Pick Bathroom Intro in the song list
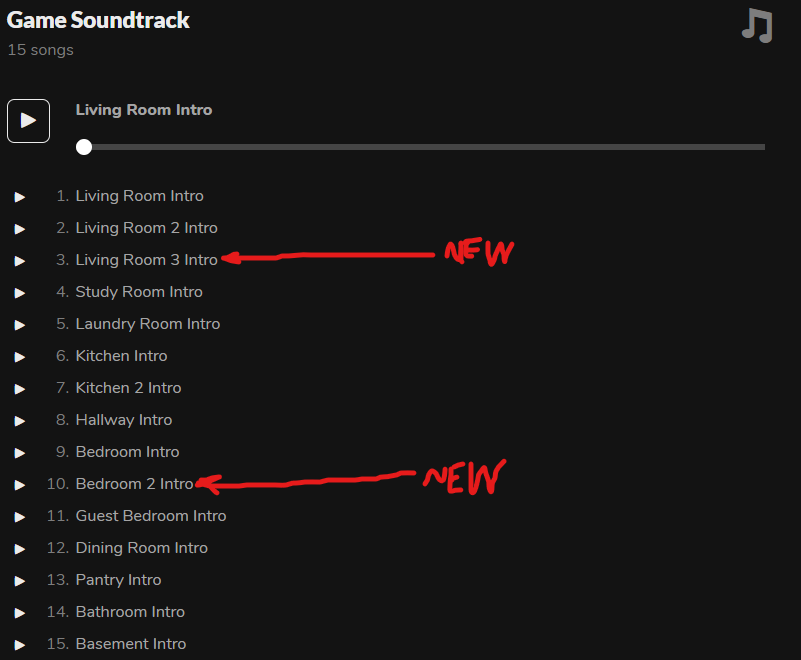The height and width of the screenshot is (660, 801). coord(130,612)
